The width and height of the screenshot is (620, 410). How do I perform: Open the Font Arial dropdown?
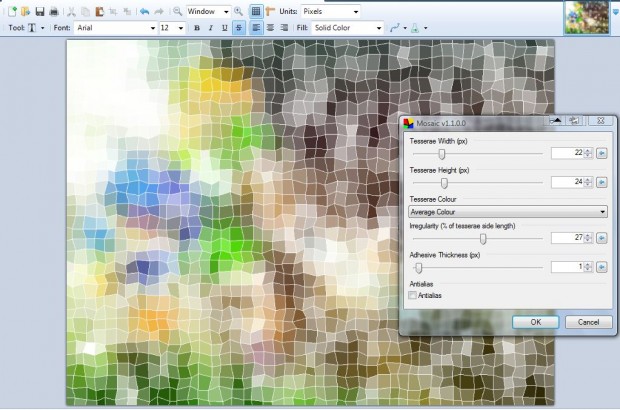(x=115, y=28)
